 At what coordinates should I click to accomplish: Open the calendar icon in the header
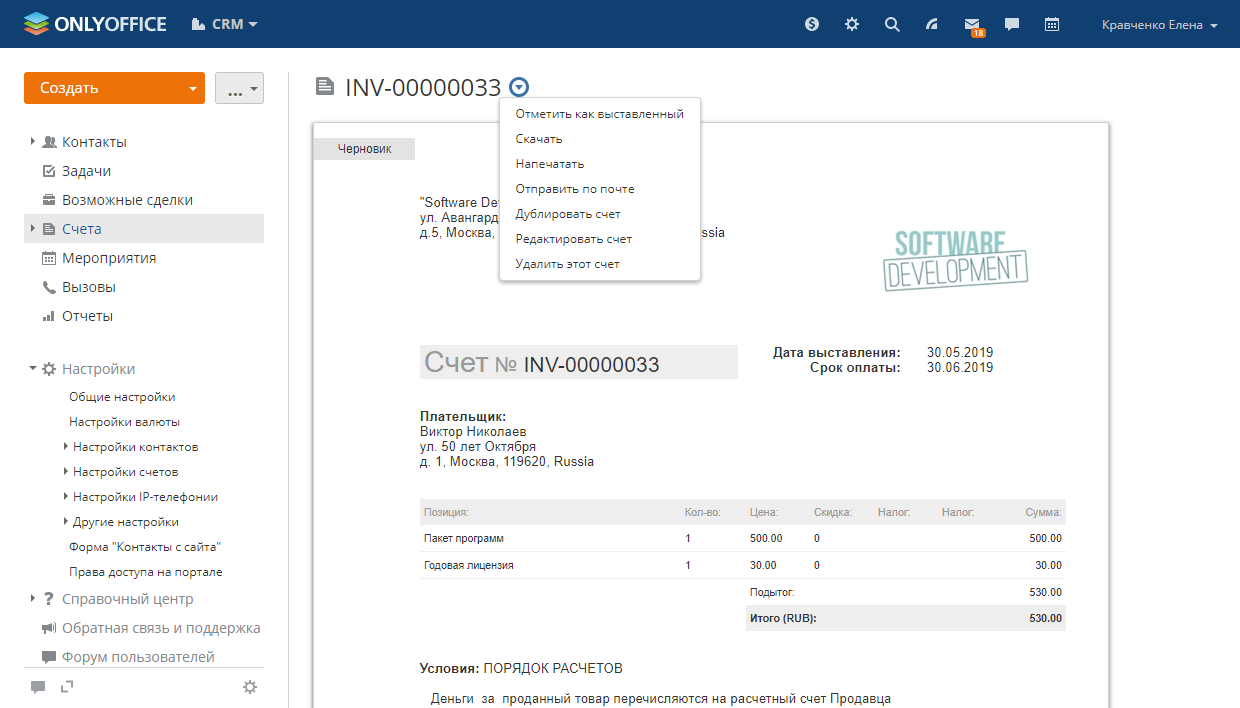click(1052, 24)
